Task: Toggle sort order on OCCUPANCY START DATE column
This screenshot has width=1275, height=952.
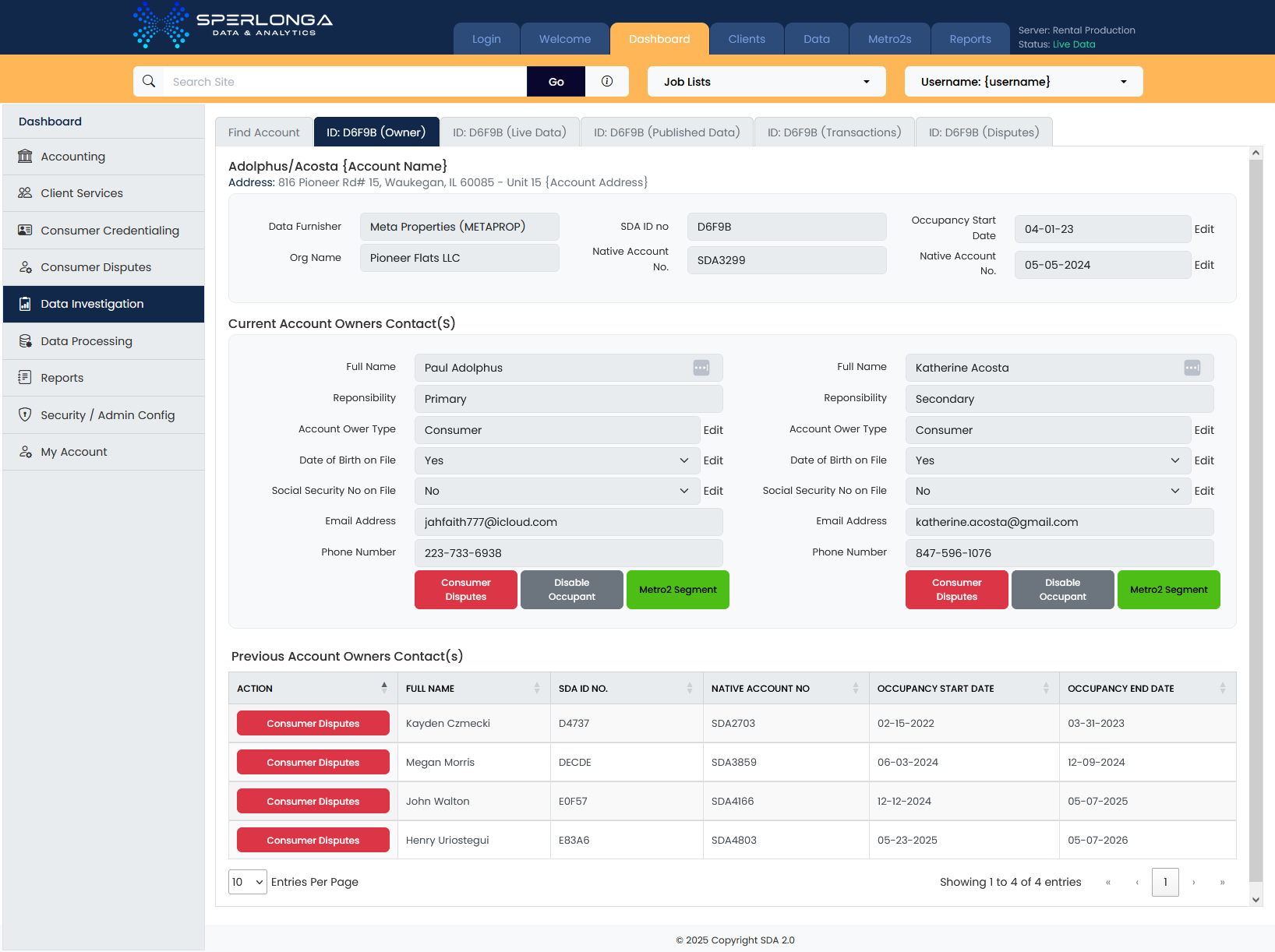Action: pyautogui.click(x=1047, y=688)
